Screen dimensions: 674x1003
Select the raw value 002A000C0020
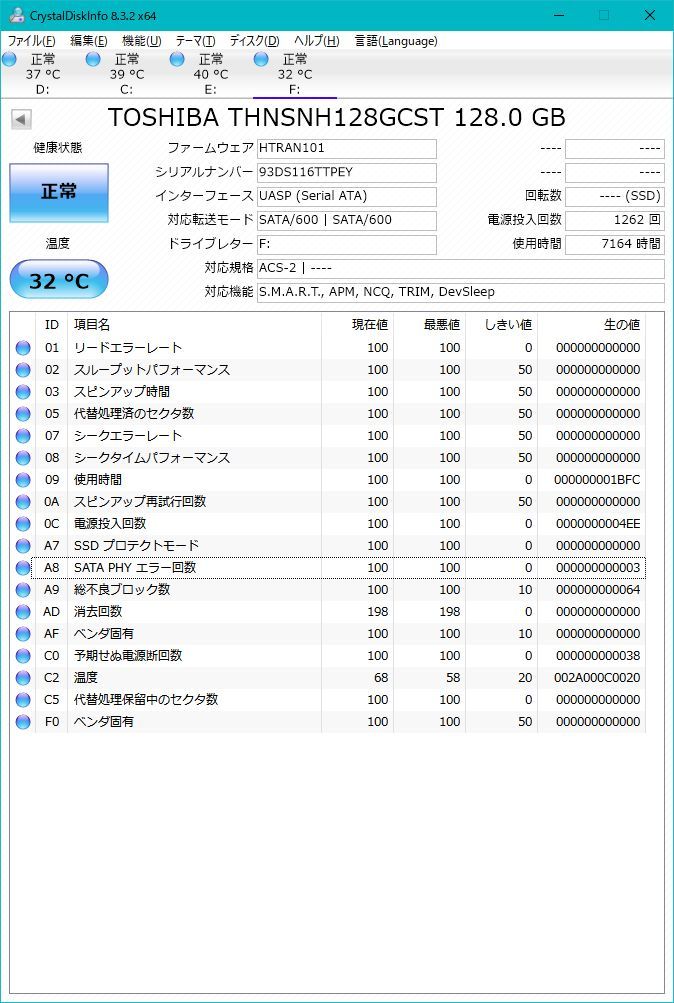tap(597, 677)
